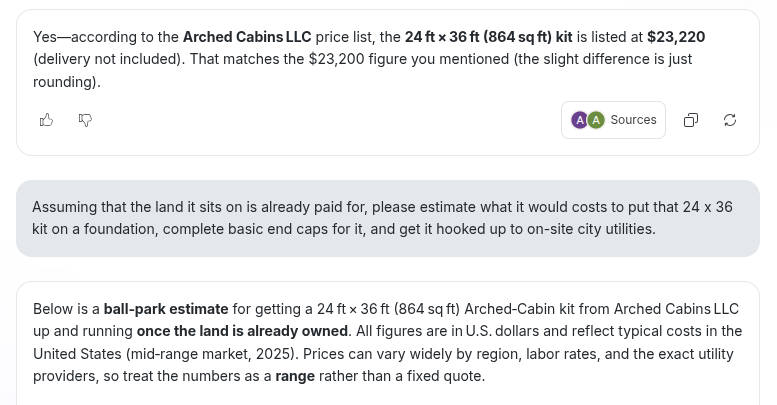Click the thumbs up icon
The width and height of the screenshot is (777, 405).
pos(46,120)
